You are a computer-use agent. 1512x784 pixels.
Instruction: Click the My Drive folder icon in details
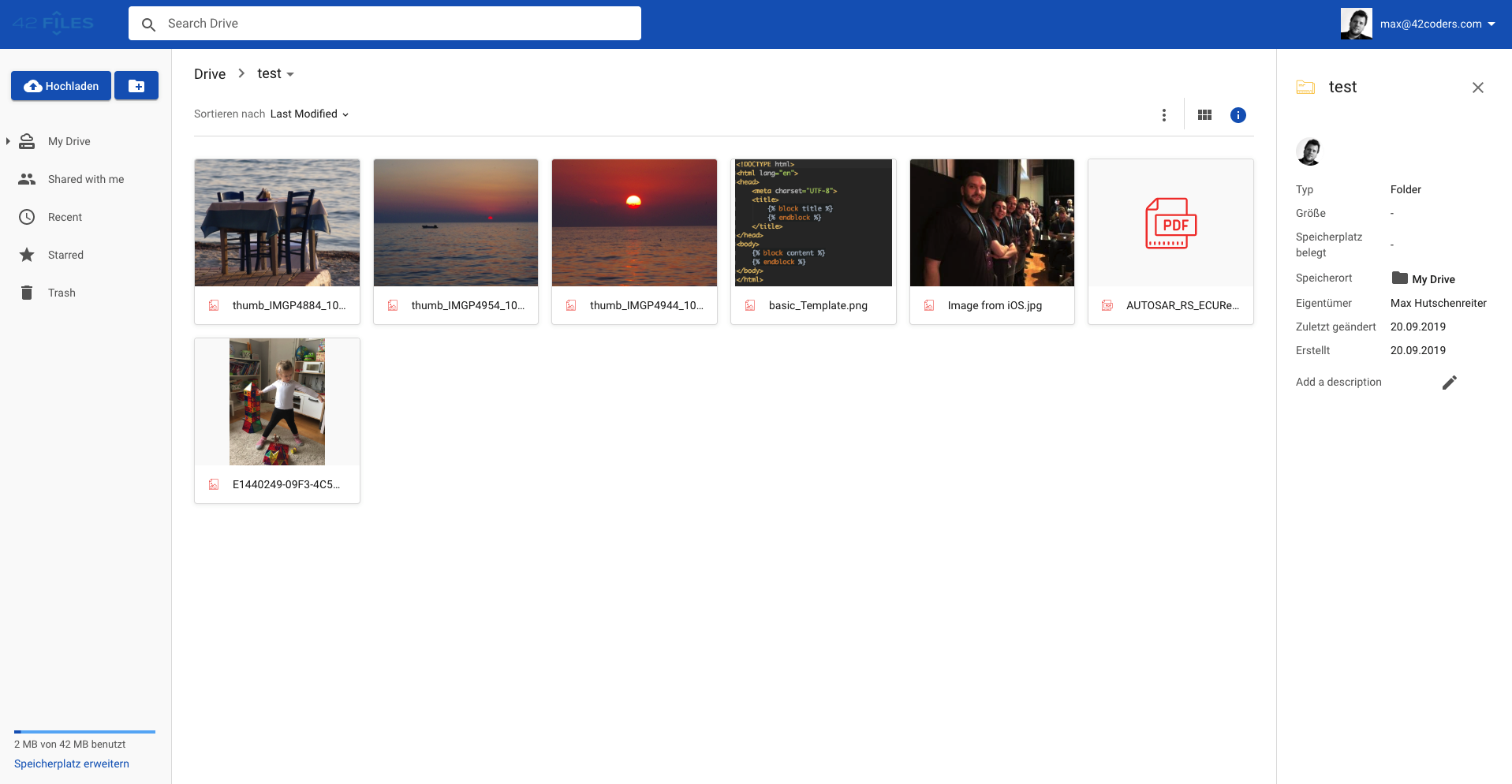[1400, 278]
